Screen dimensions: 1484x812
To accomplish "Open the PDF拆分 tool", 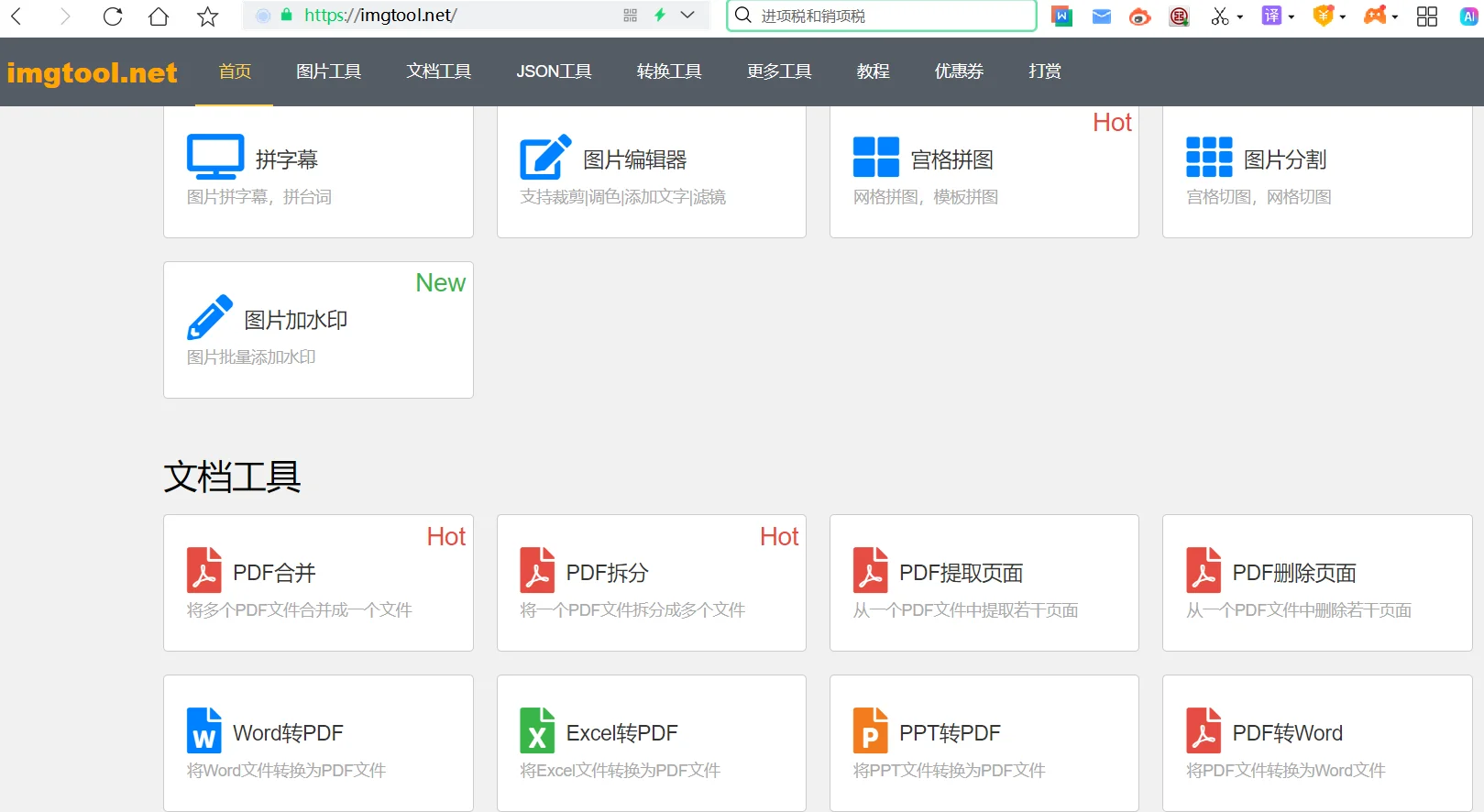I will (608, 573).
